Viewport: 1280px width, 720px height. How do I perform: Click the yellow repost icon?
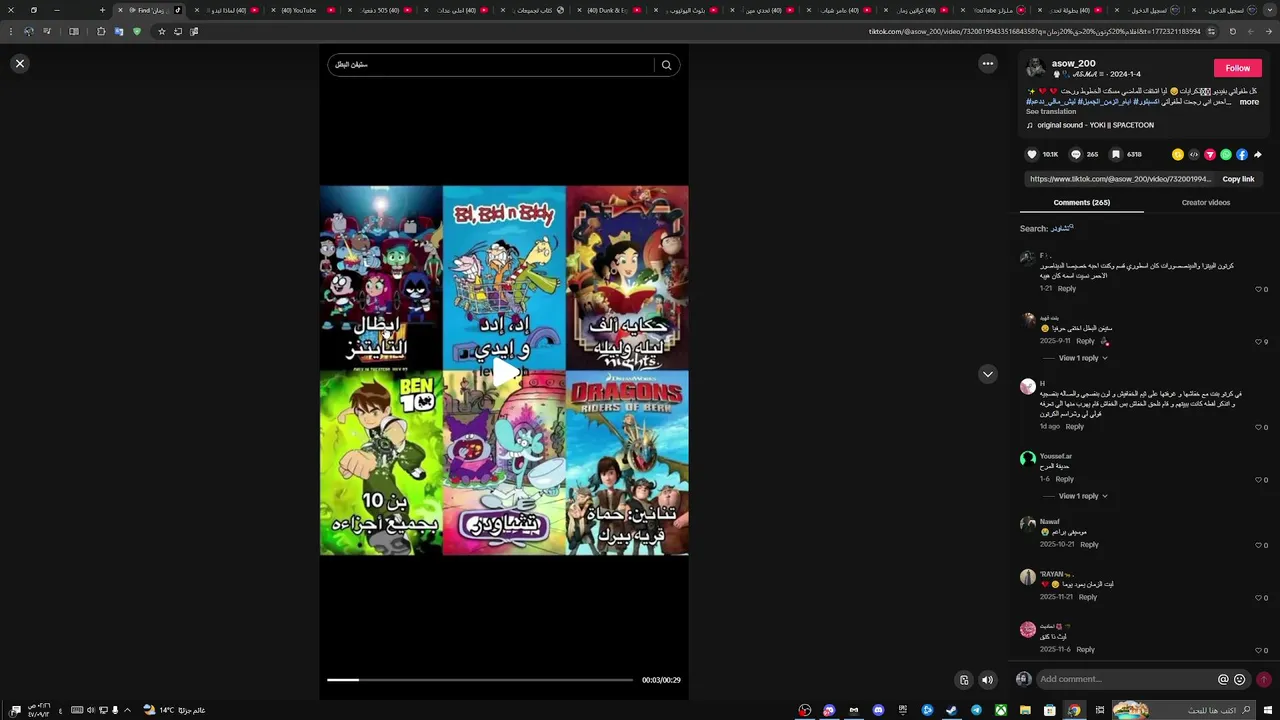tap(1178, 155)
